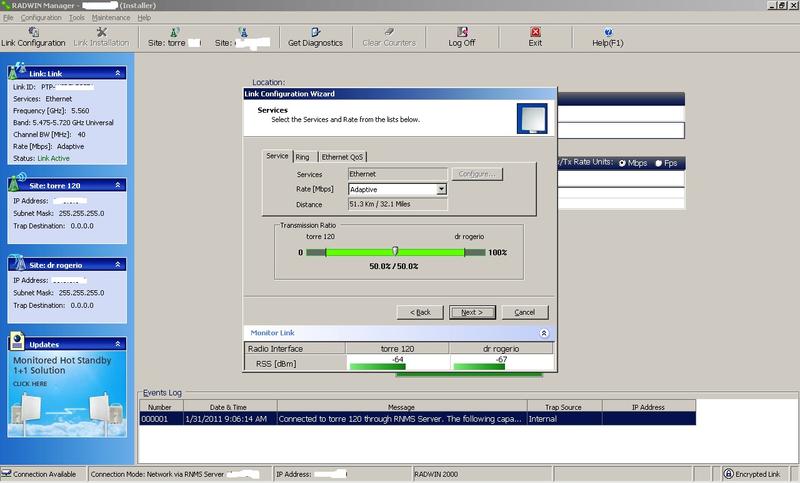Click the 1/31/2011 9:06:14 AM cell
Viewport: 800px width, 483px height.
pyautogui.click(x=230, y=419)
